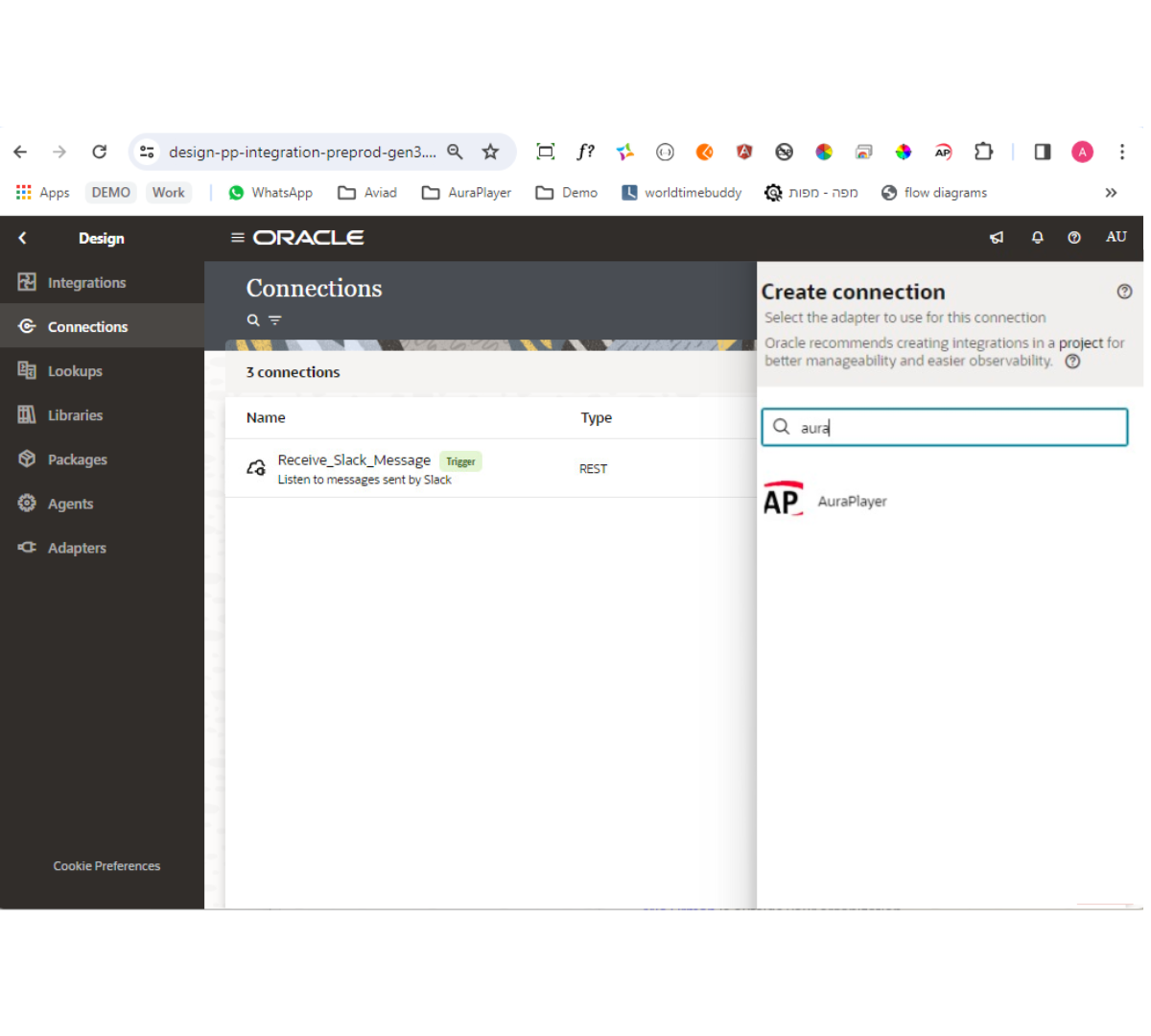This screenshot has height=1036, width=1151.
Task: Select Connections in the sidebar
Action: (x=102, y=326)
